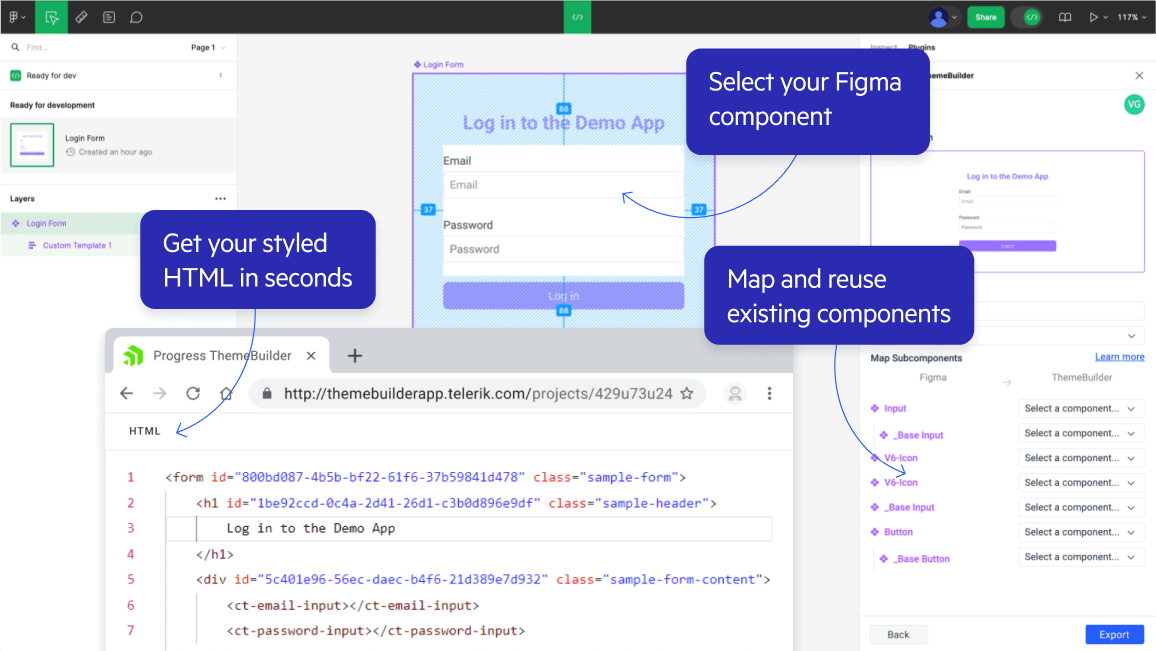1156x651 pixels.
Task: Click the green Share button
Action: (986, 17)
